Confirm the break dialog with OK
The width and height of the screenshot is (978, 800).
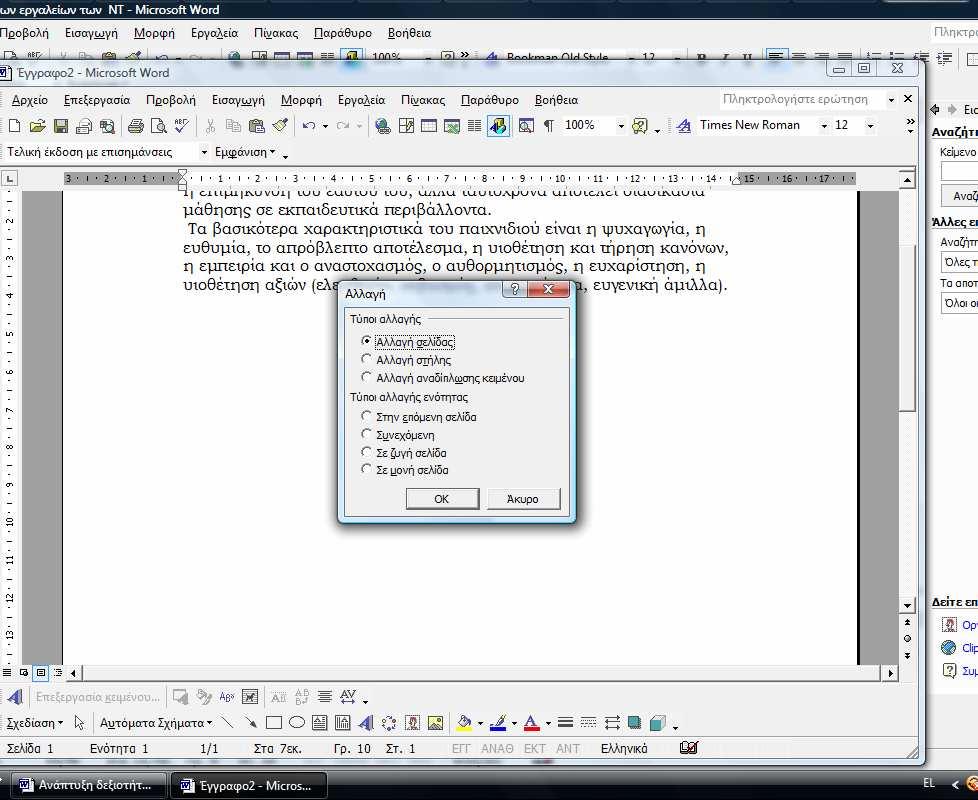coord(442,499)
